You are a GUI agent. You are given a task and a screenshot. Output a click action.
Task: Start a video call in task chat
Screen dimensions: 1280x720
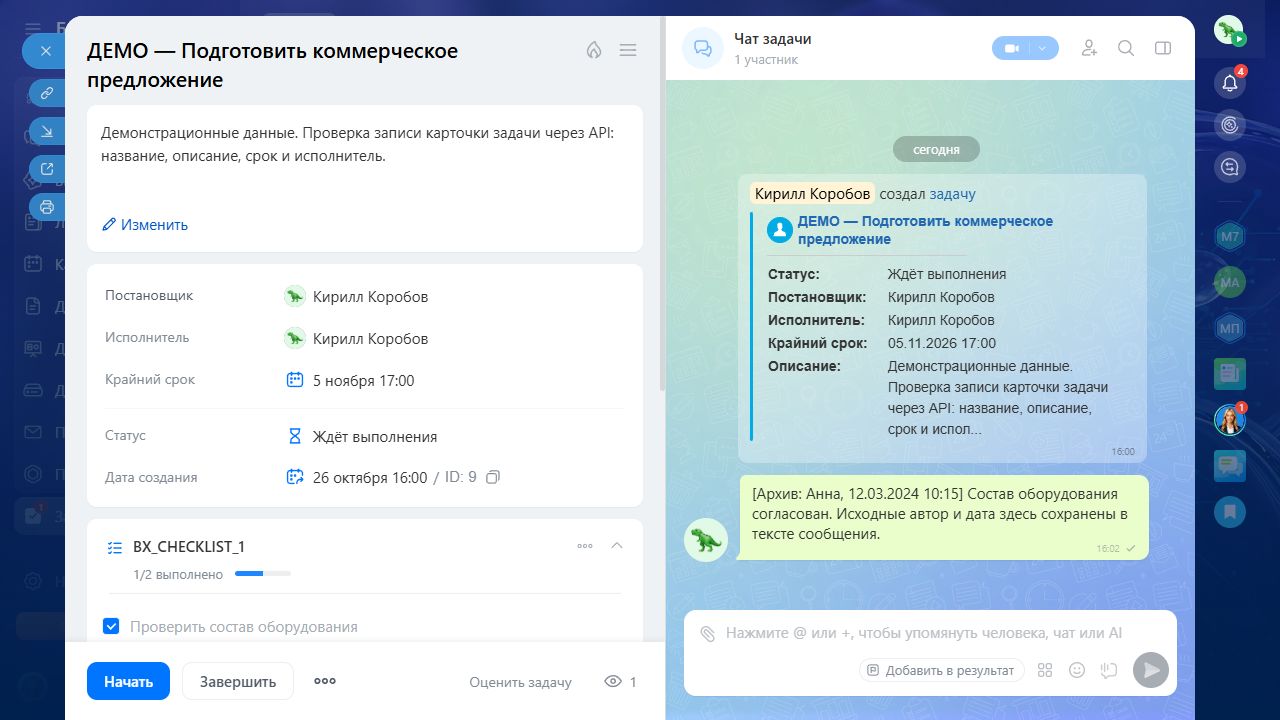point(1011,48)
